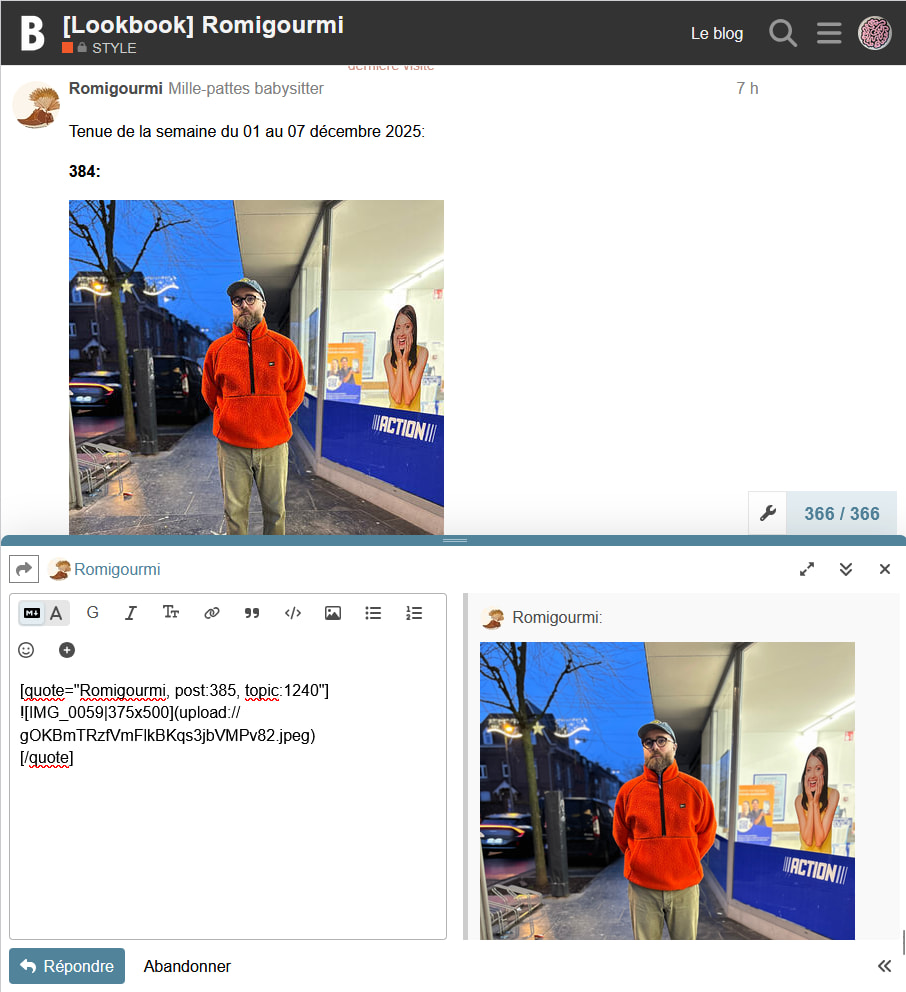Viewport: 906px width, 992px height.
Task: Click the Répondre button
Action: pyautogui.click(x=67, y=966)
